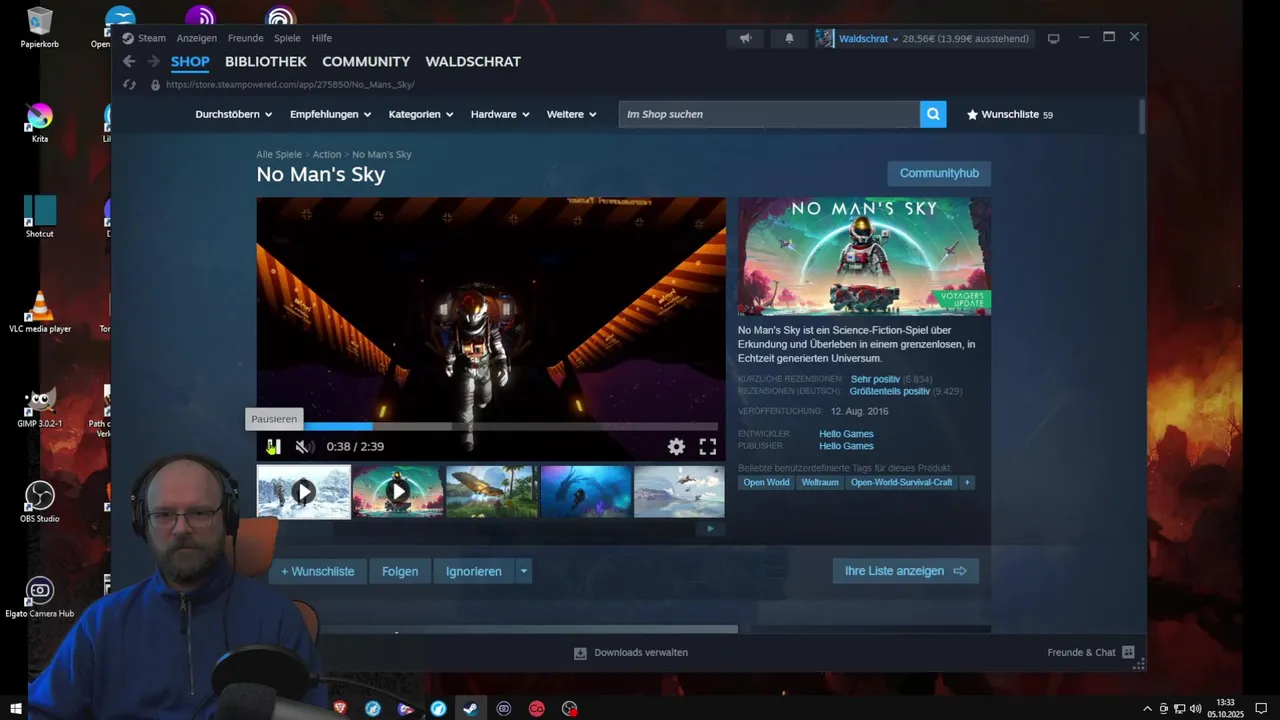Open the Spiele menu
Image resolution: width=1280 pixels, height=720 pixels.
pyautogui.click(x=287, y=38)
